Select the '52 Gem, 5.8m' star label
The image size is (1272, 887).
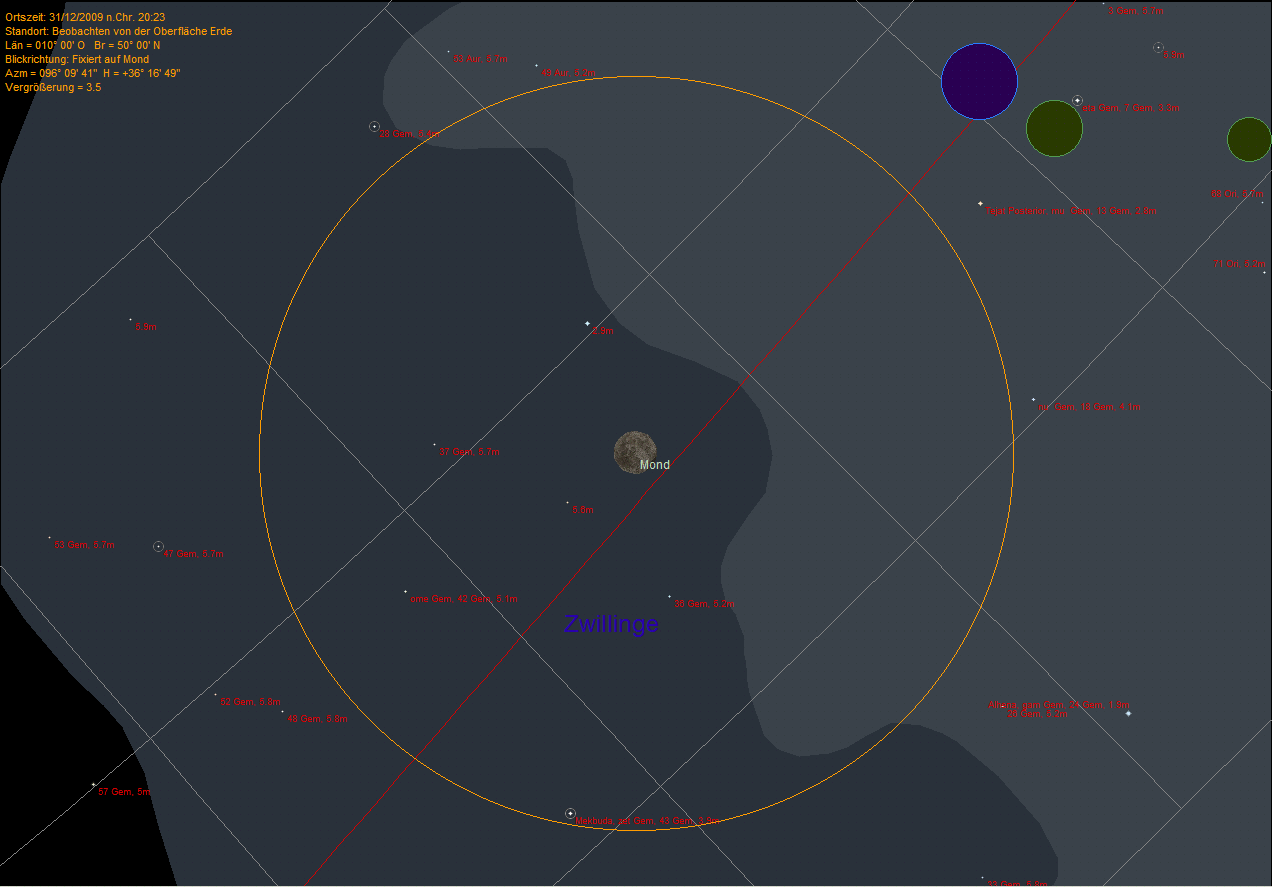click(x=250, y=702)
